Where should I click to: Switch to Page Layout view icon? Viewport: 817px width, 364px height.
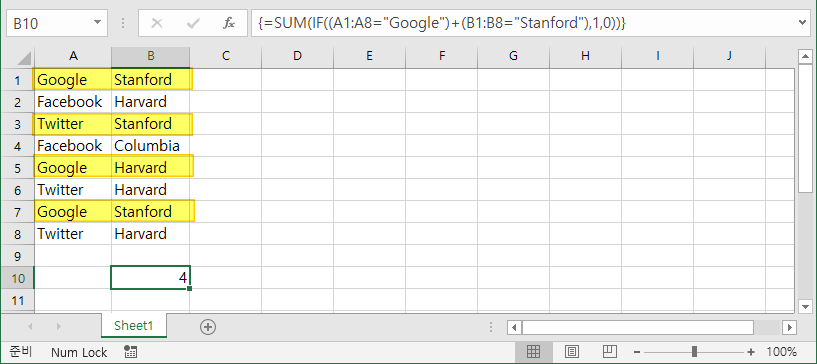(x=572, y=352)
